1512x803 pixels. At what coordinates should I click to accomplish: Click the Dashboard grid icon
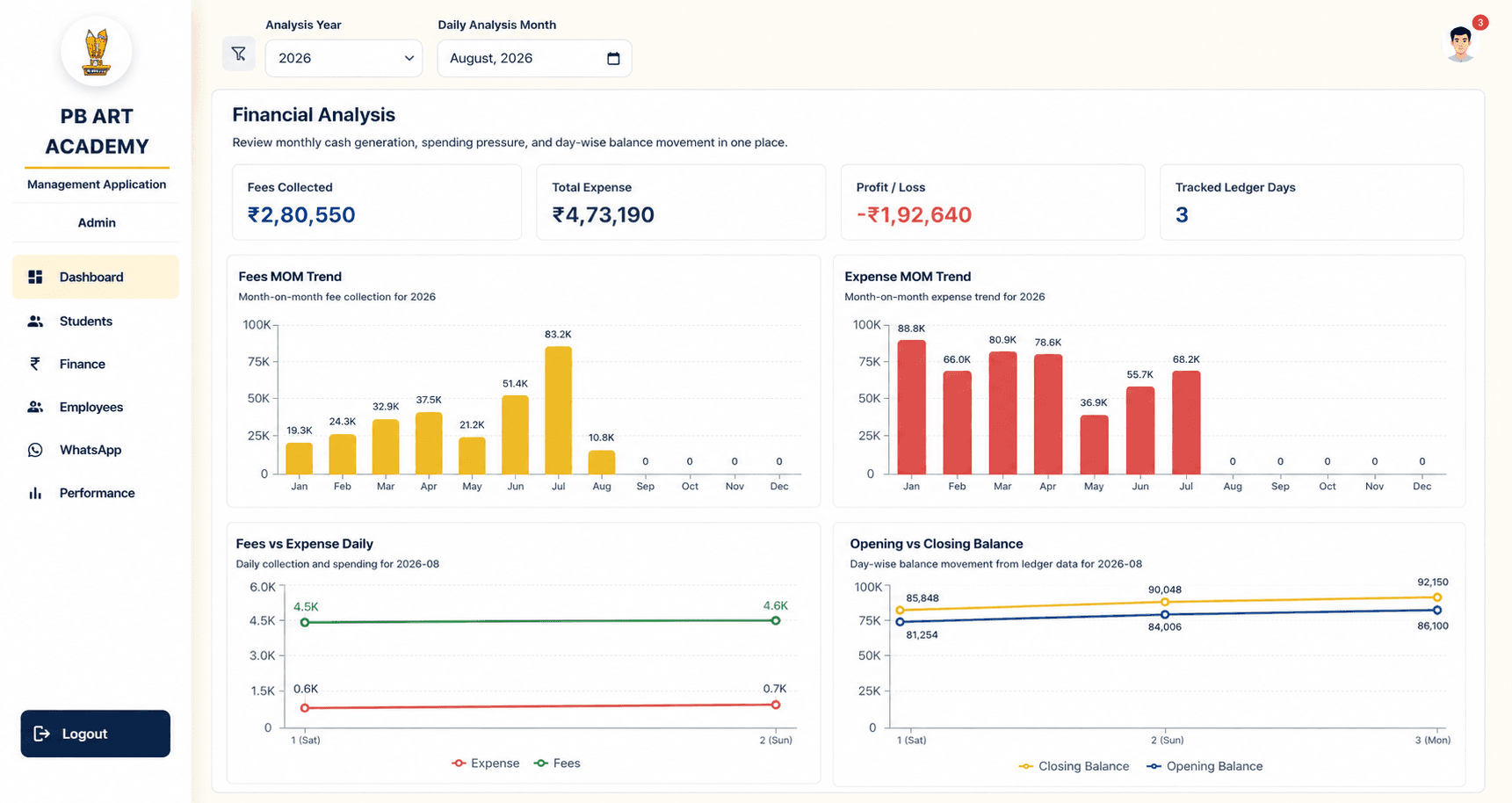click(x=35, y=278)
